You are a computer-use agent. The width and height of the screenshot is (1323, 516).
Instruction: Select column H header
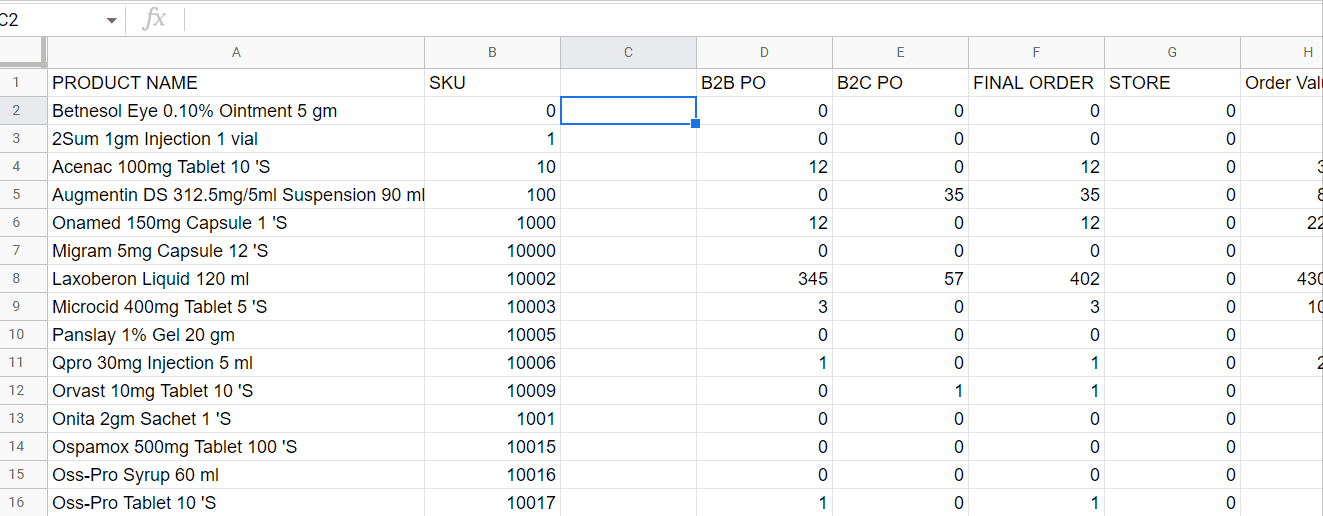(x=1282, y=53)
